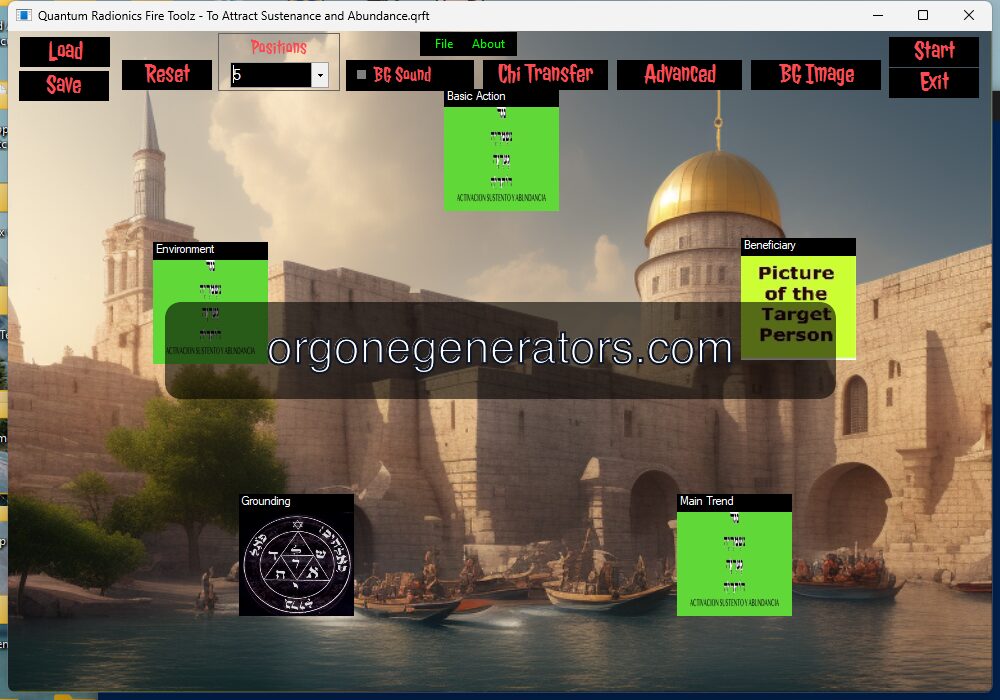1000x700 pixels.
Task: Click the Environment label
Action: (185, 249)
